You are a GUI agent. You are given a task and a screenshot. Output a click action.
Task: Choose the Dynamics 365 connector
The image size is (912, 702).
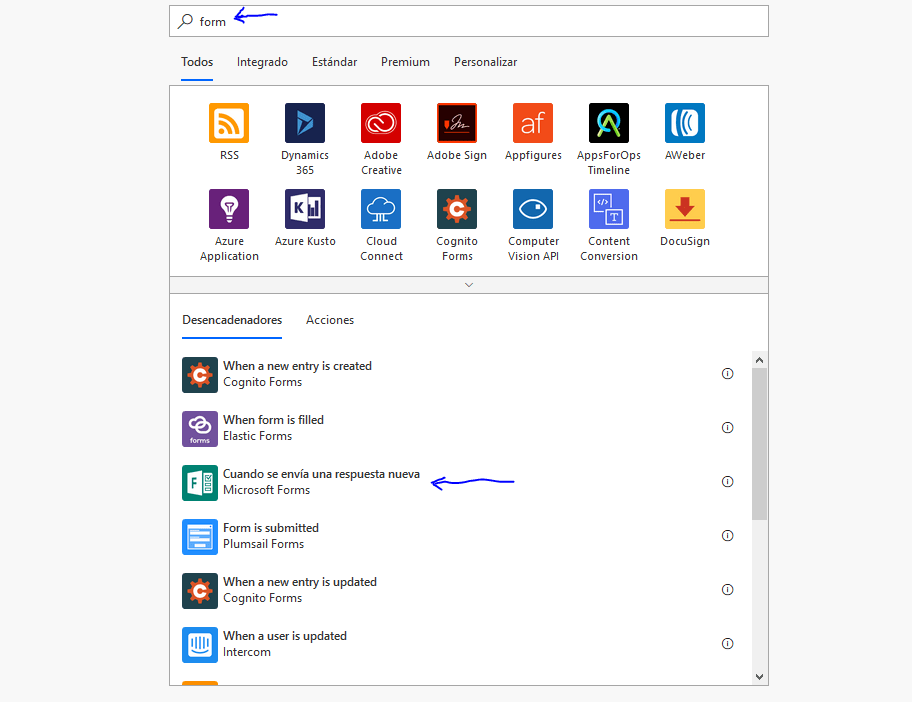coord(305,123)
